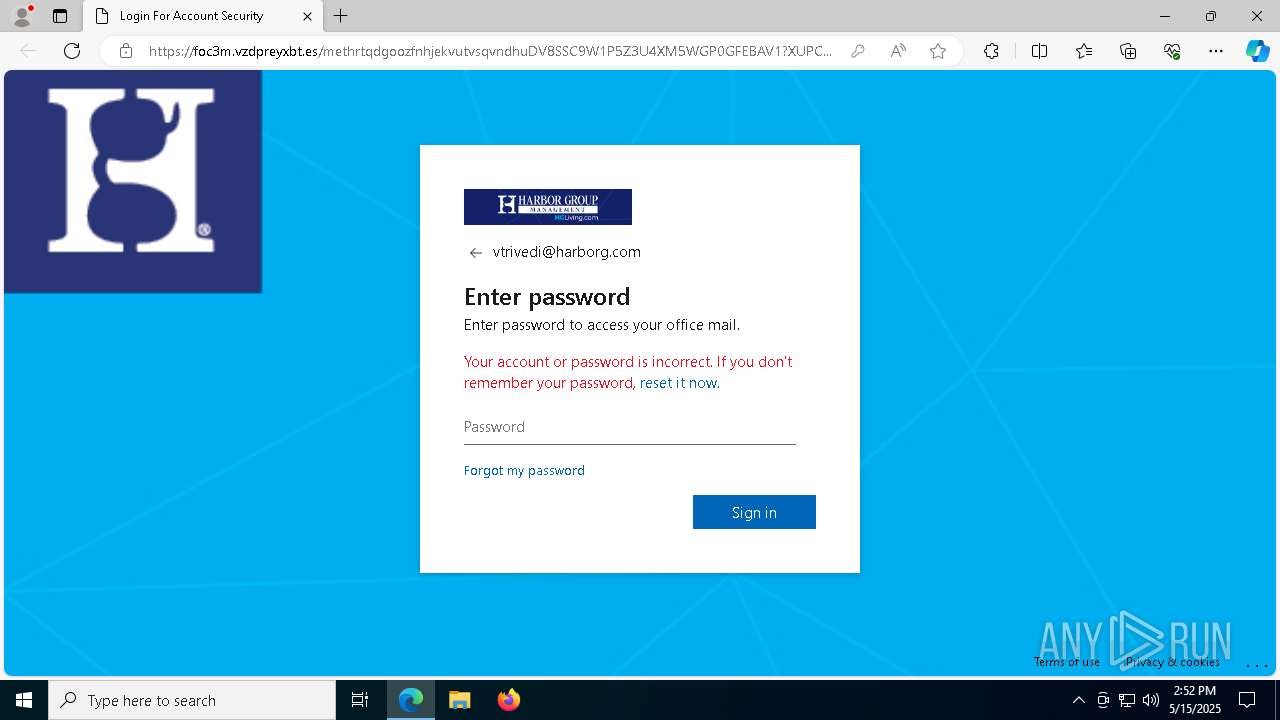
Task: View site information lock icon
Action: [x=126, y=51]
